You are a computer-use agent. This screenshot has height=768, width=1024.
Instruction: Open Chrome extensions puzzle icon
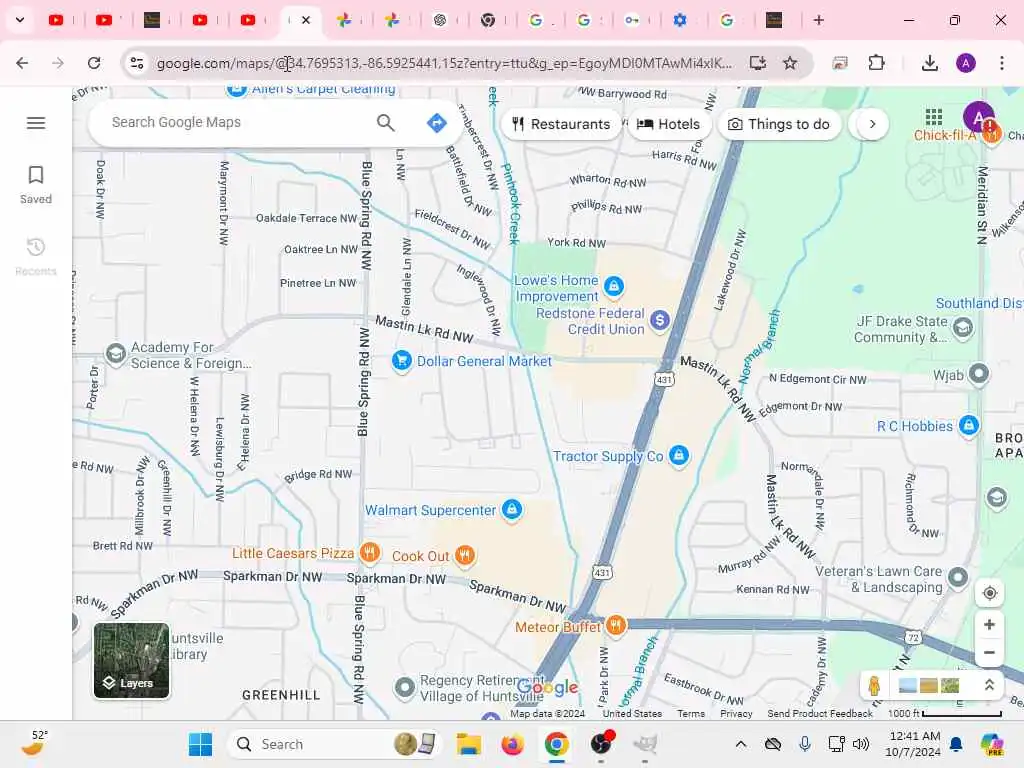pyautogui.click(x=876, y=63)
